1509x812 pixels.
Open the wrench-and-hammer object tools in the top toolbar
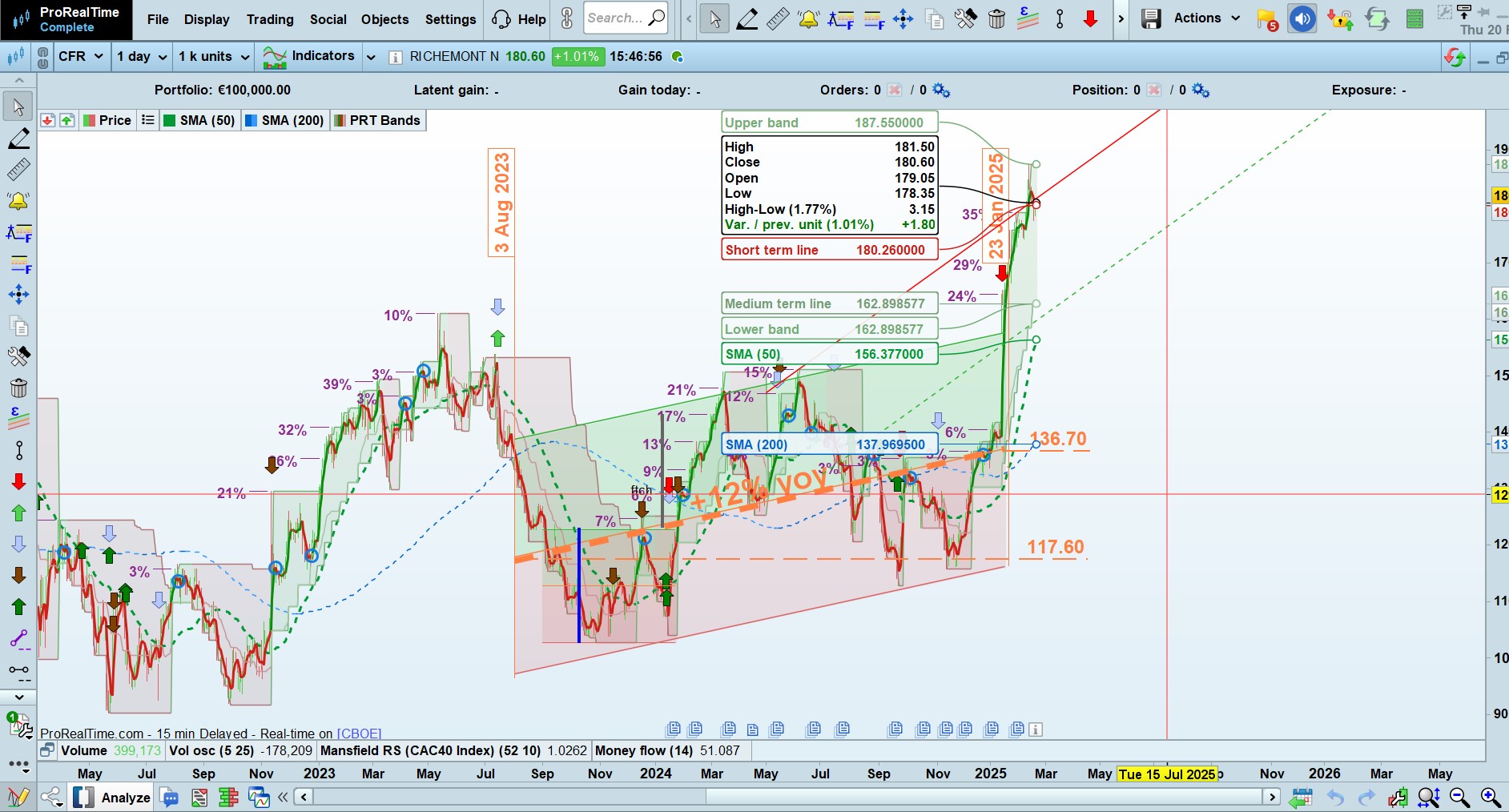pos(965,18)
